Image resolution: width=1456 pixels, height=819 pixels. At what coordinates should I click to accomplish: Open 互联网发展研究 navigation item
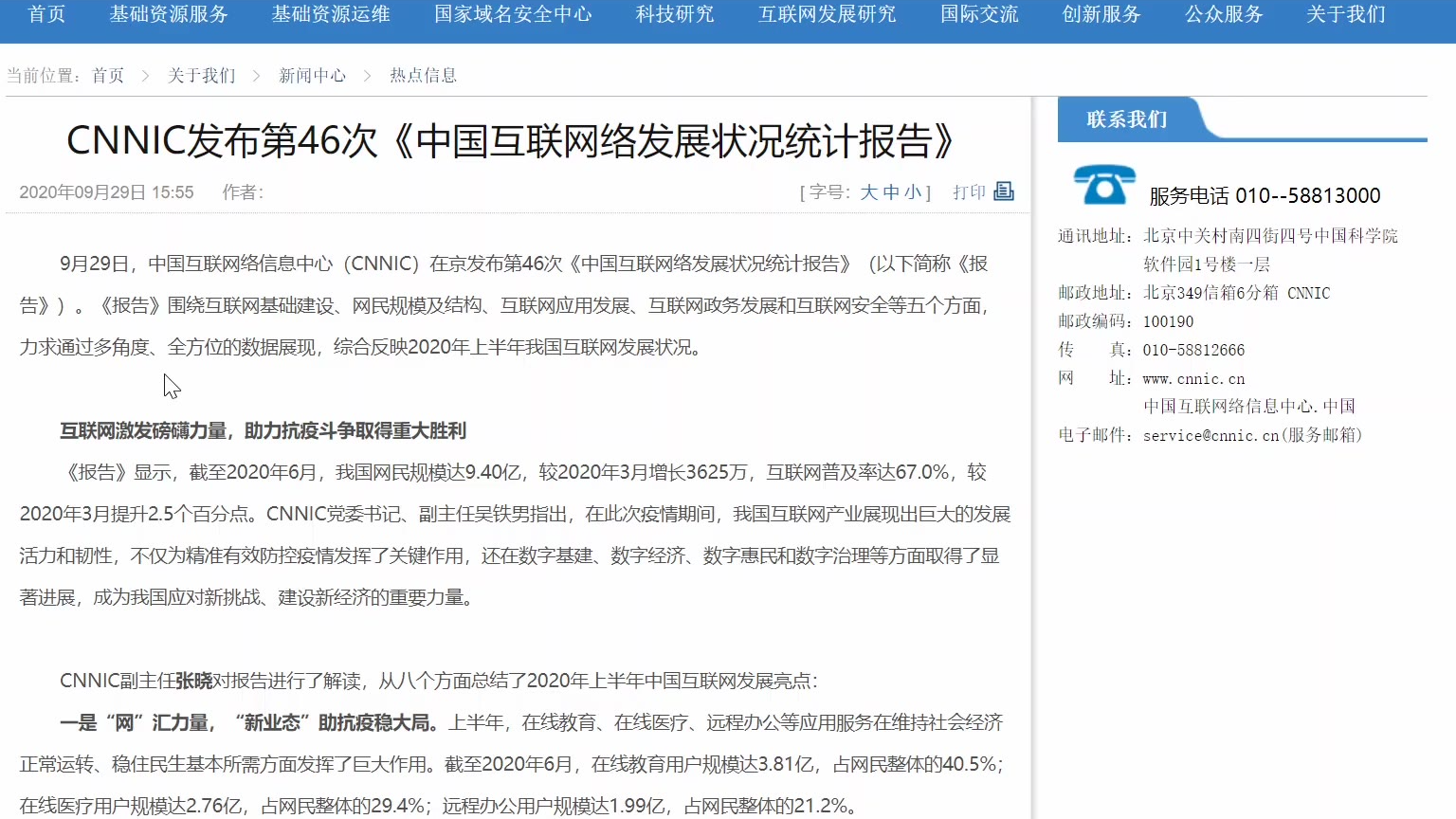click(x=827, y=14)
